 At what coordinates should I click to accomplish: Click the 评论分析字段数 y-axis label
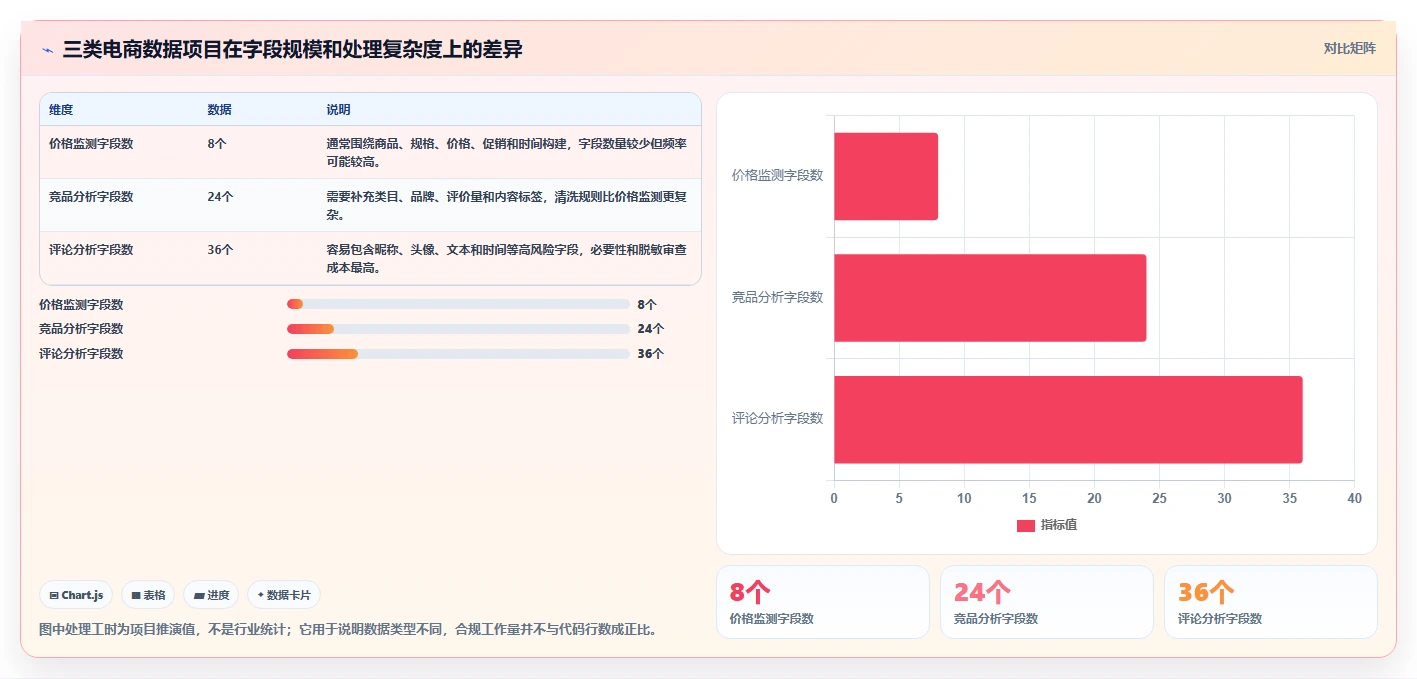click(778, 419)
